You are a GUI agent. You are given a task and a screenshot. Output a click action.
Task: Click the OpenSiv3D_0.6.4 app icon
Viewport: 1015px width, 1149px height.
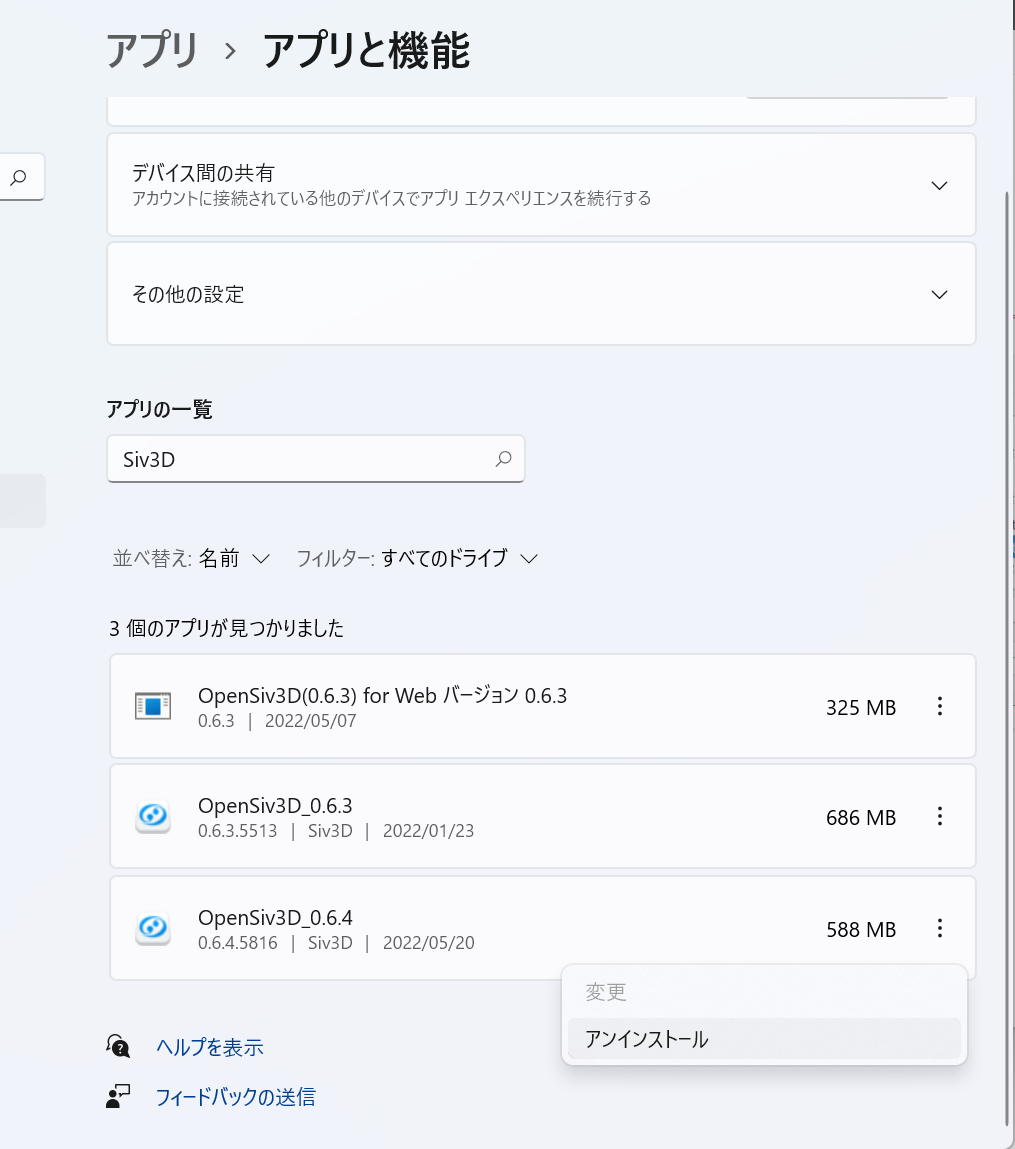pyautogui.click(x=153, y=929)
